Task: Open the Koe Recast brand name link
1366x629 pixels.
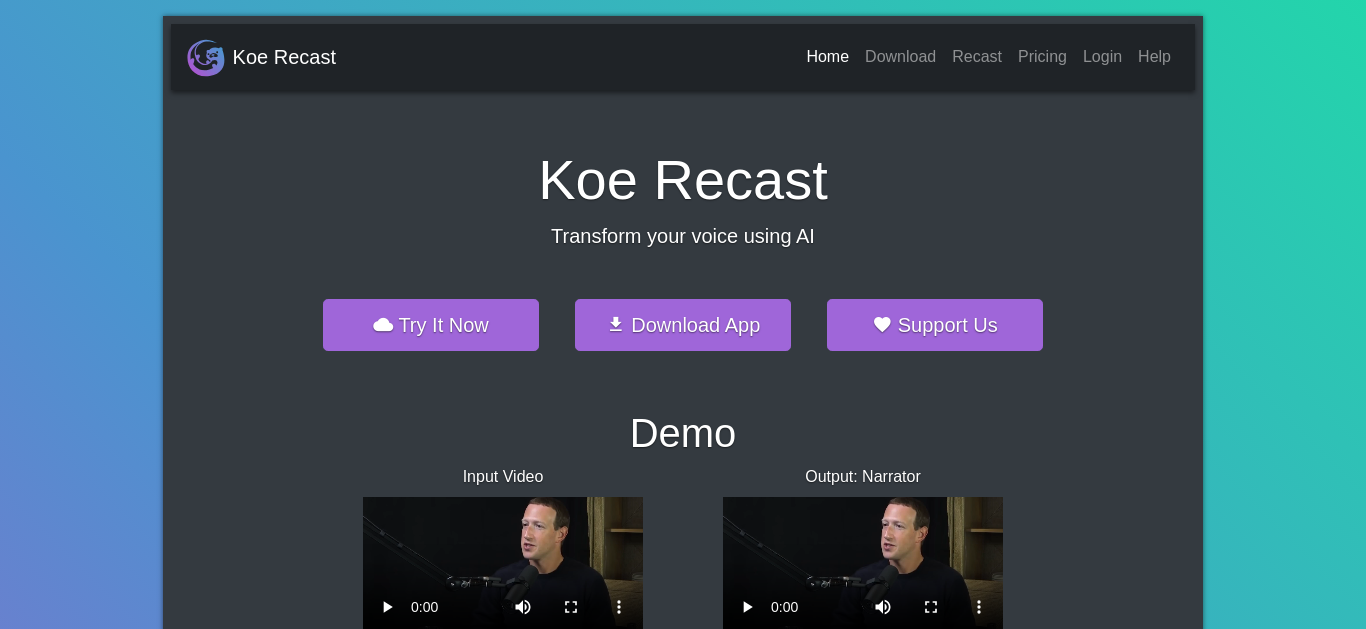Action: pos(284,57)
